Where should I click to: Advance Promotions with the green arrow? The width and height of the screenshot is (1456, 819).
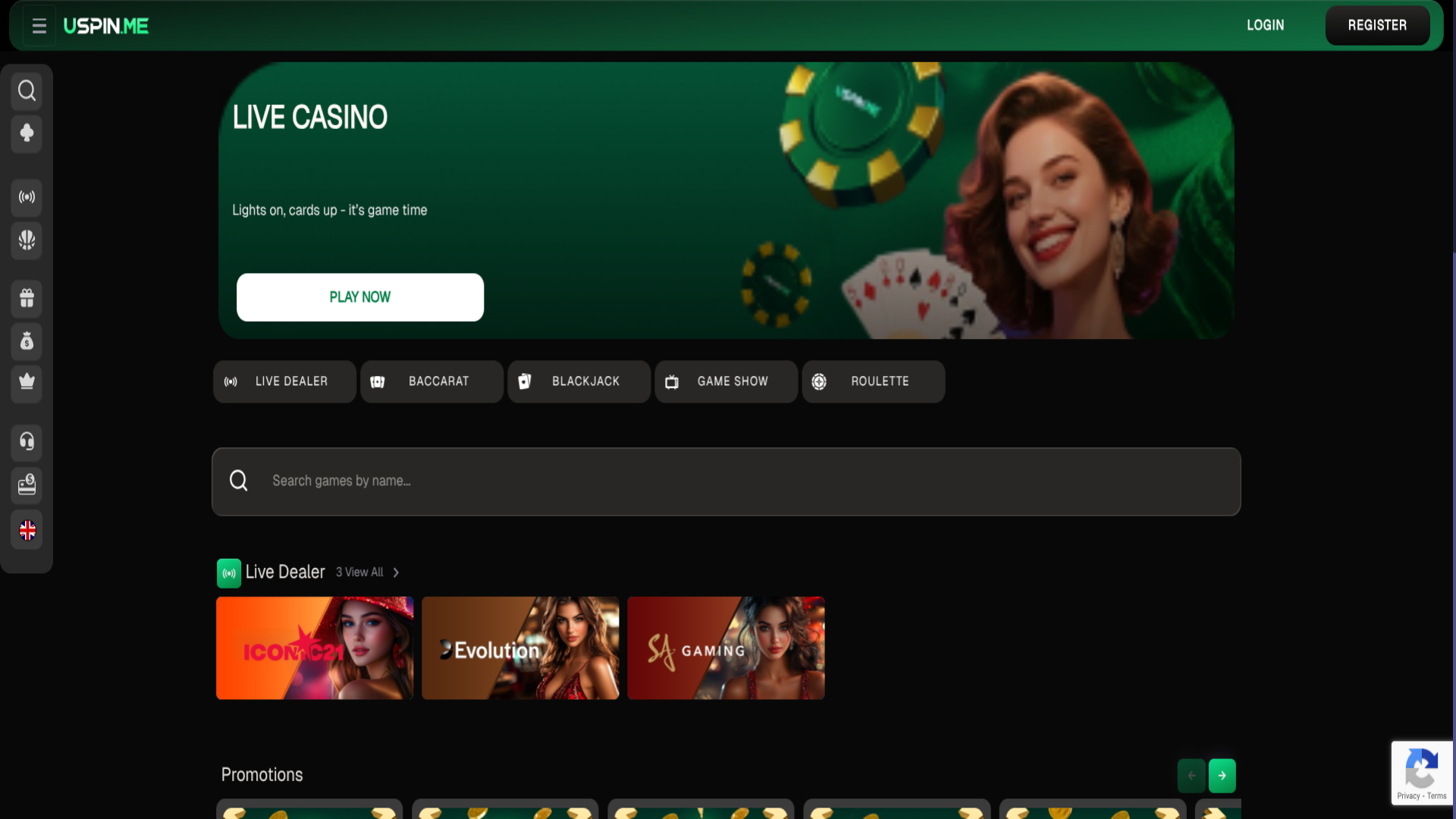pyautogui.click(x=1222, y=775)
